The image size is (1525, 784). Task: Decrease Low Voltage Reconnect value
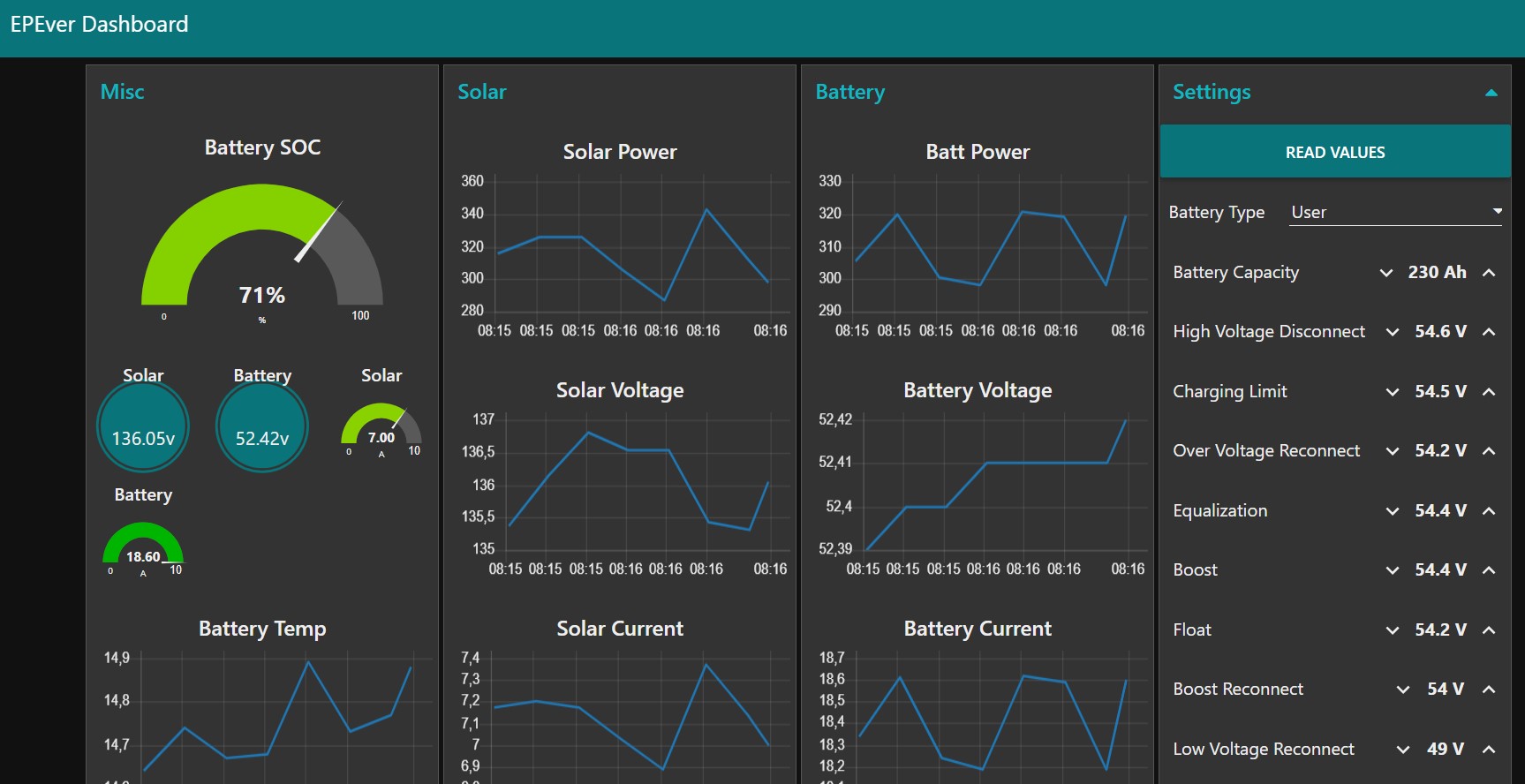click(1403, 750)
